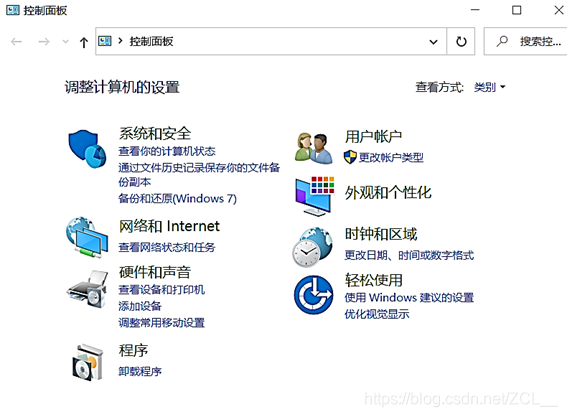
Task: Click 调整常用移动设置 link
Action: [162, 323]
